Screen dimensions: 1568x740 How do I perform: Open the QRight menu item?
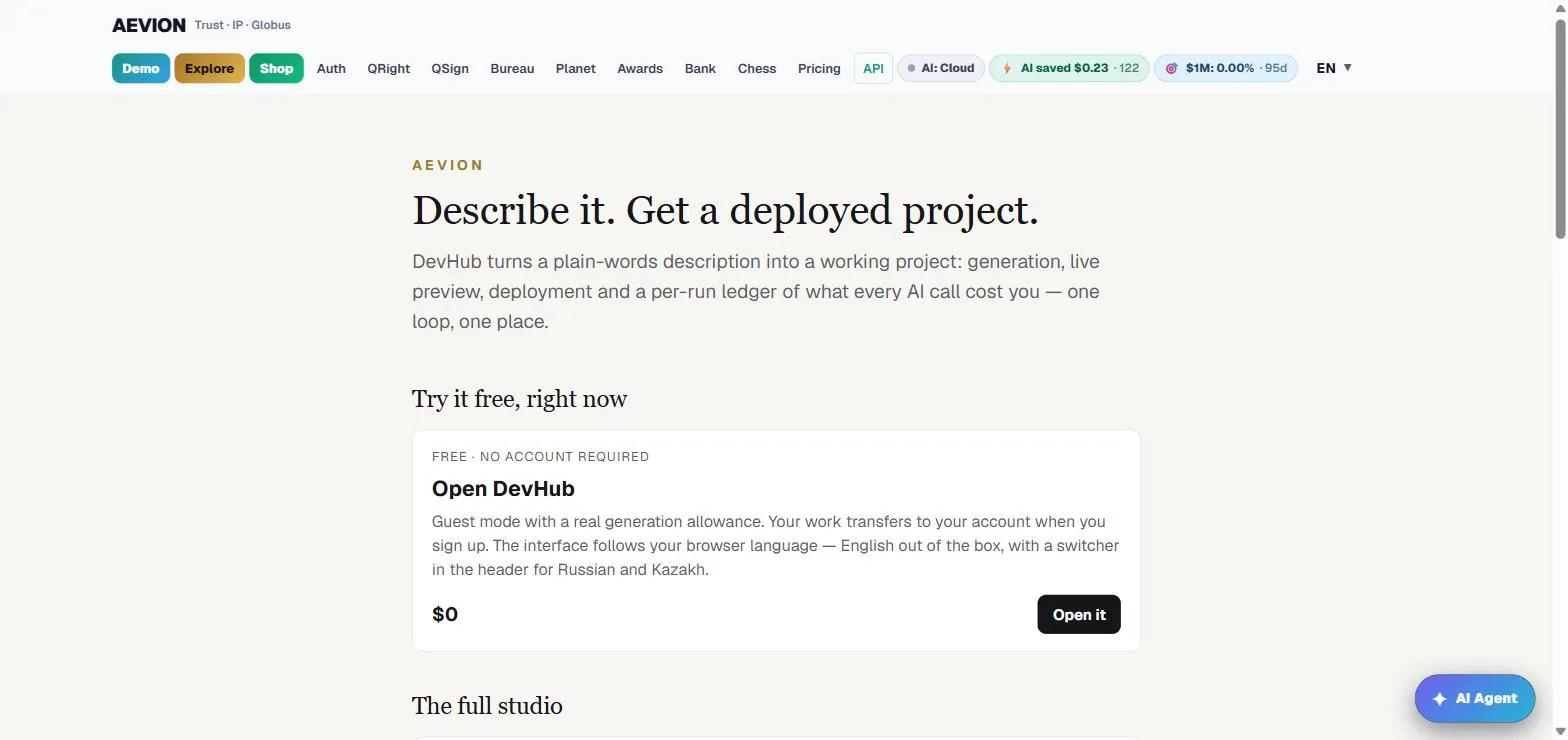tap(388, 68)
